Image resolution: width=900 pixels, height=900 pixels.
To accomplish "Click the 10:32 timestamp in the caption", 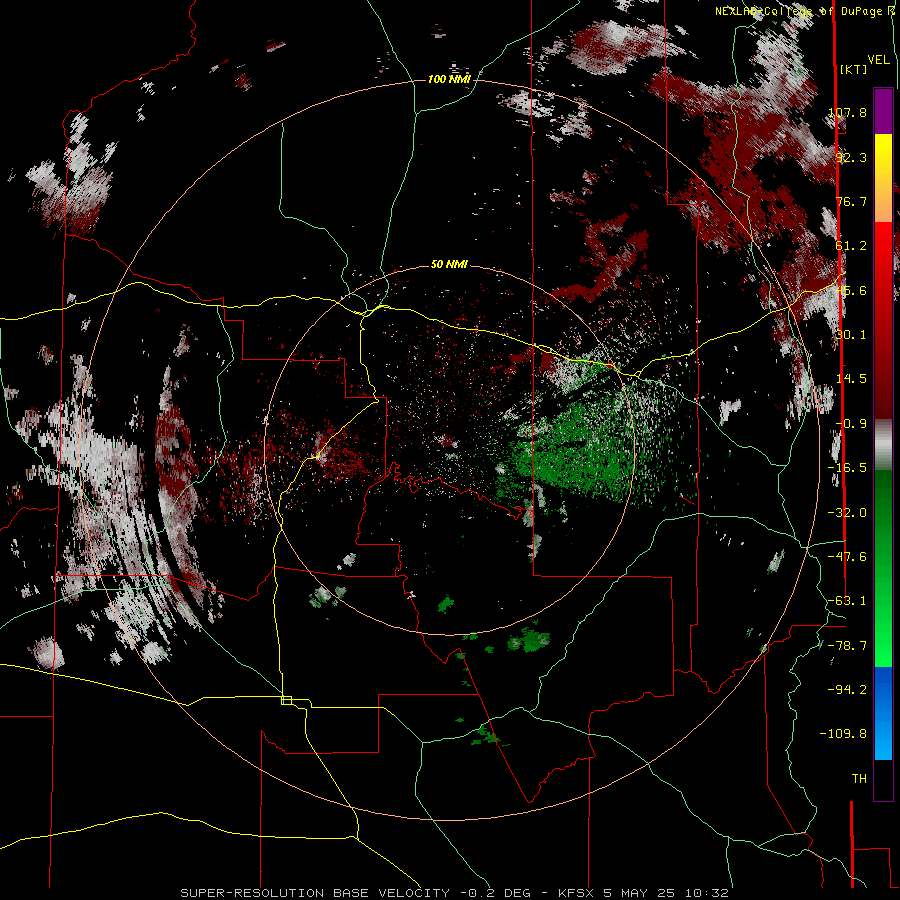I will 706,893.
